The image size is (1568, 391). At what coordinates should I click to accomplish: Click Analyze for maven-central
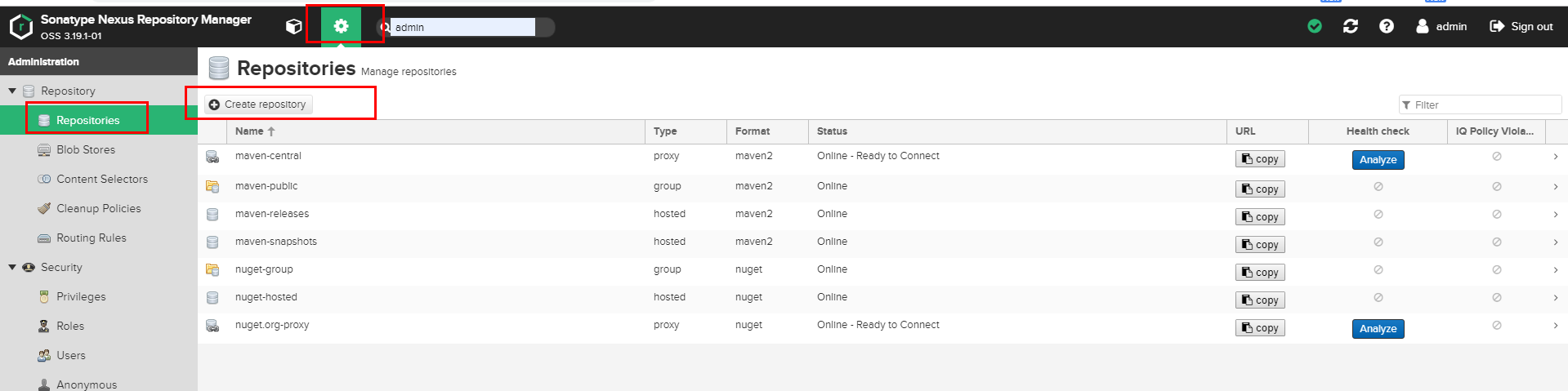click(x=1378, y=160)
